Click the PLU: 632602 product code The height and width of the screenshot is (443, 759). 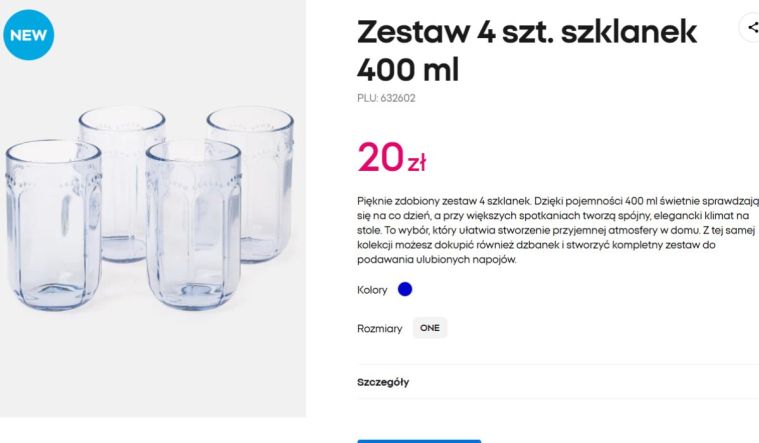386,98
